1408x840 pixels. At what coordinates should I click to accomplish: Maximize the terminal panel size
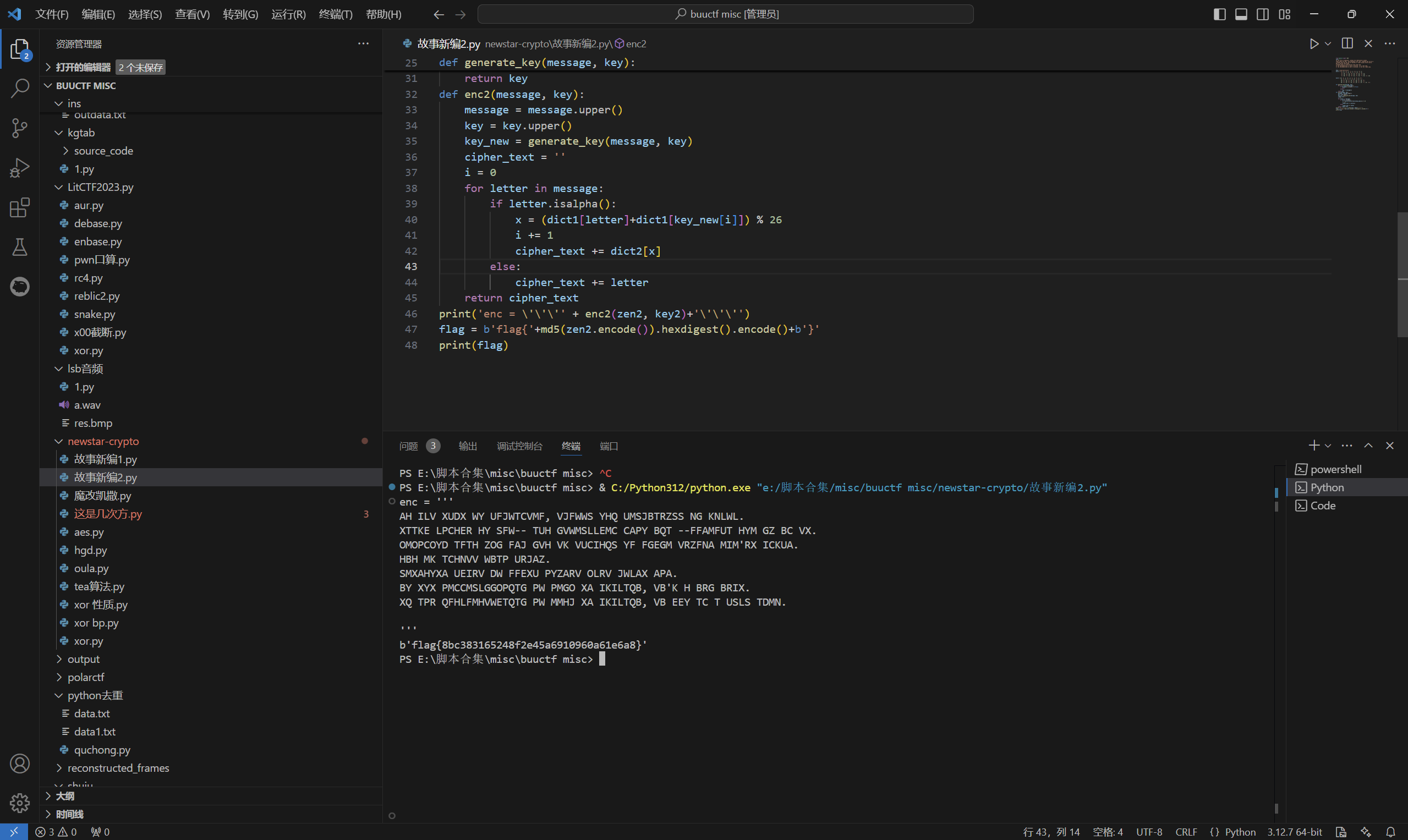tap(1368, 446)
